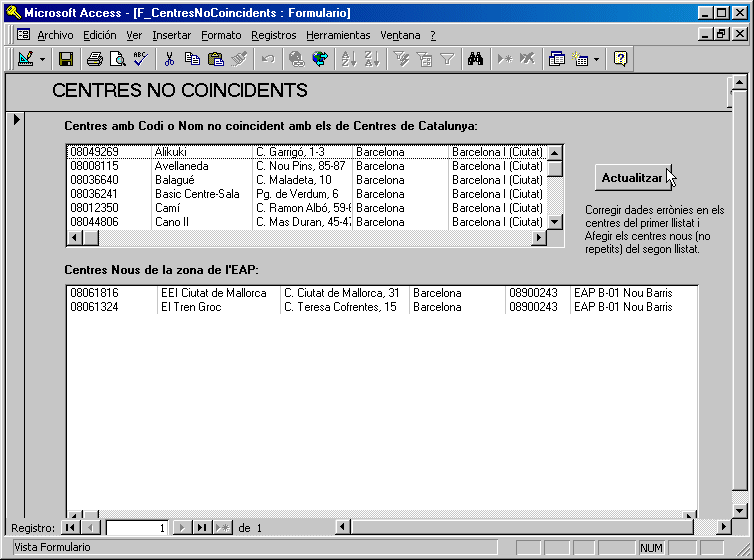
Task: Click the Web Toolbar globe icon
Action: click(320, 59)
